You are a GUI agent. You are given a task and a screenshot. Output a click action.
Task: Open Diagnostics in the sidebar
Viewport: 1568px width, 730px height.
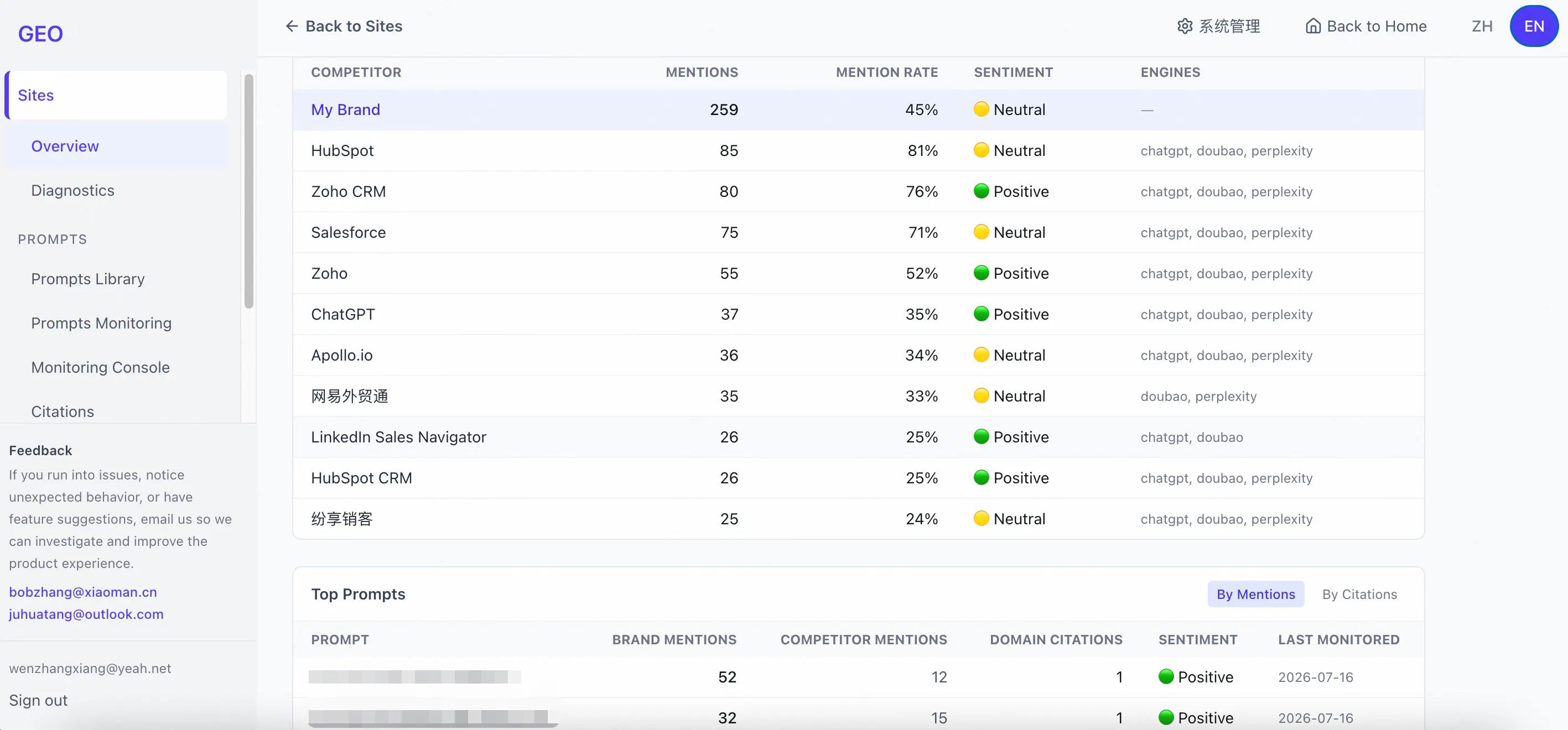72,190
